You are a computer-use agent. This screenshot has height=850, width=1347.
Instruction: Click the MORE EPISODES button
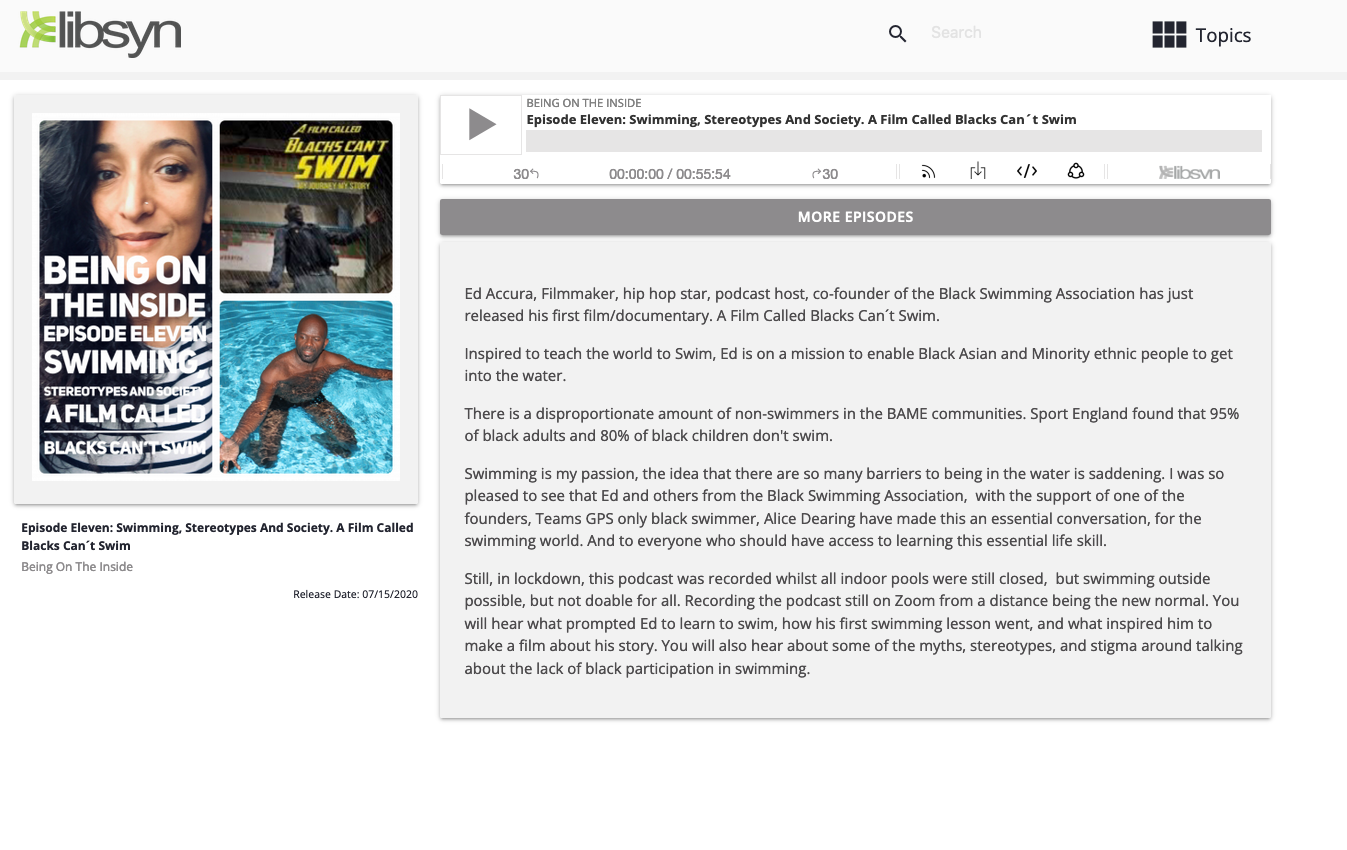tap(855, 217)
